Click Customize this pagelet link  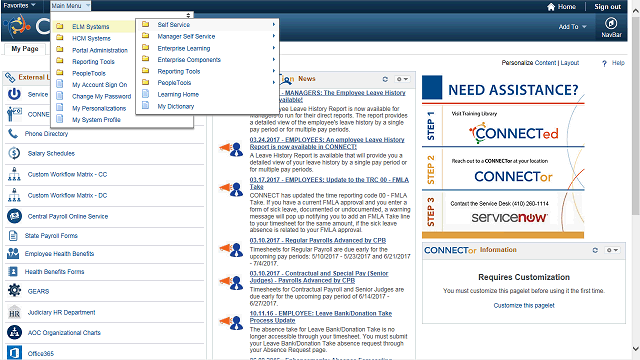(524, 305)
